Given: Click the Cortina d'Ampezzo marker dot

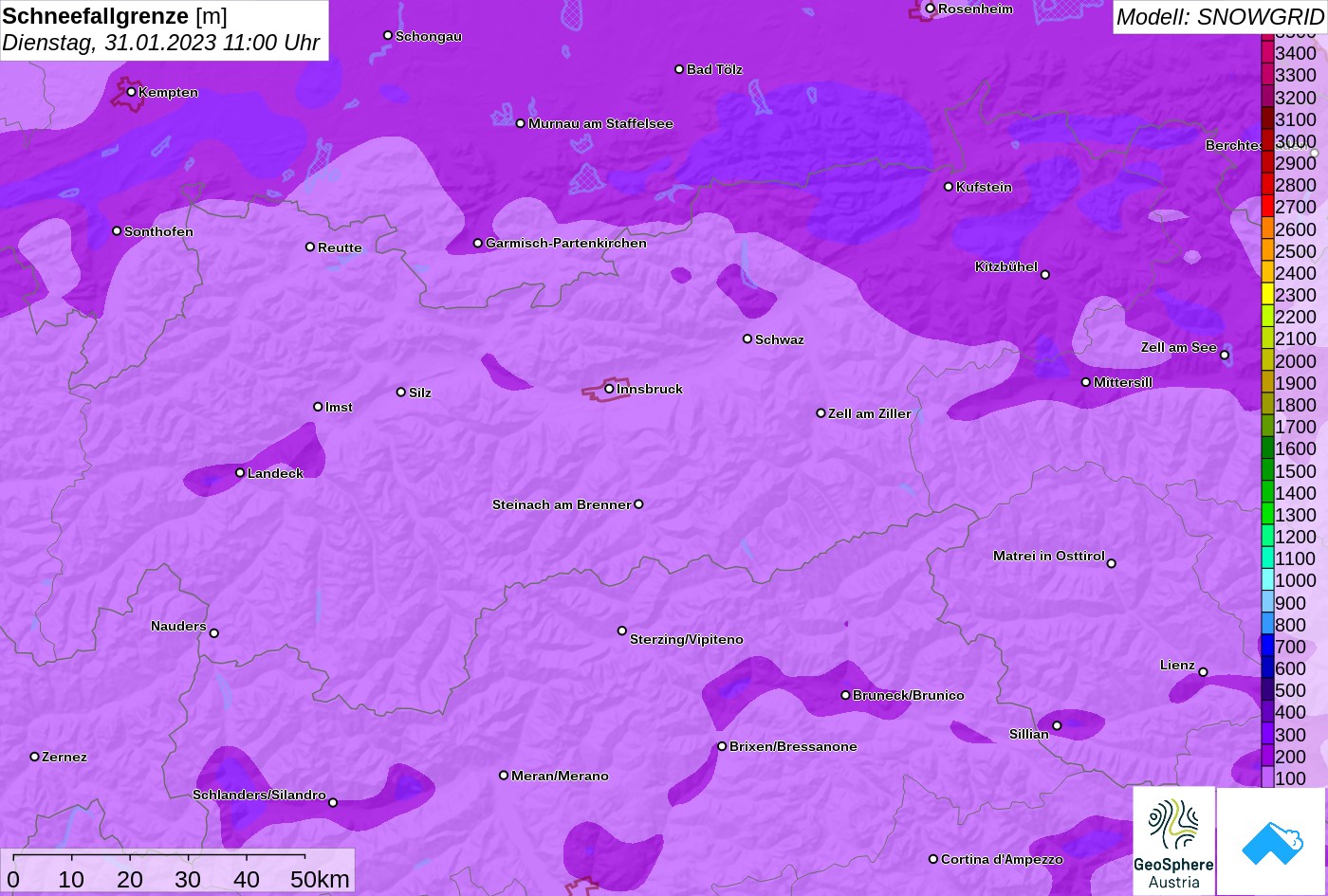Looking at the screenshot, I should [933, 859].
